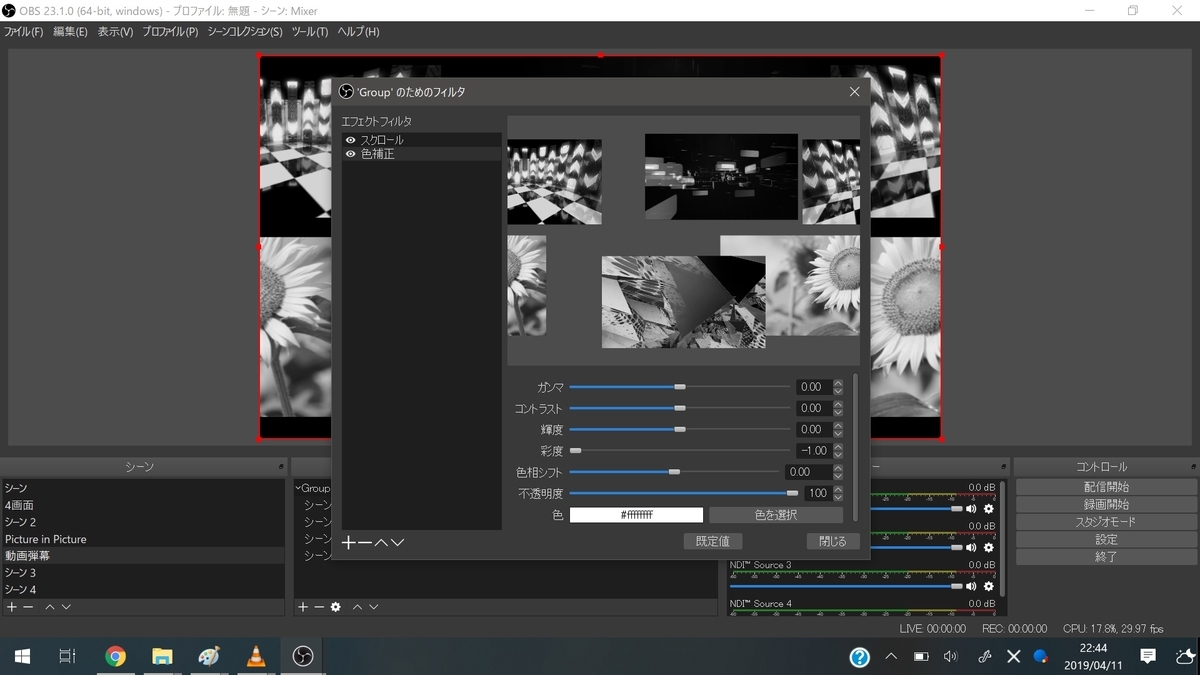Move source up in the sources panel
This screenshot has height=675, width=1200.
pos(357,607)
